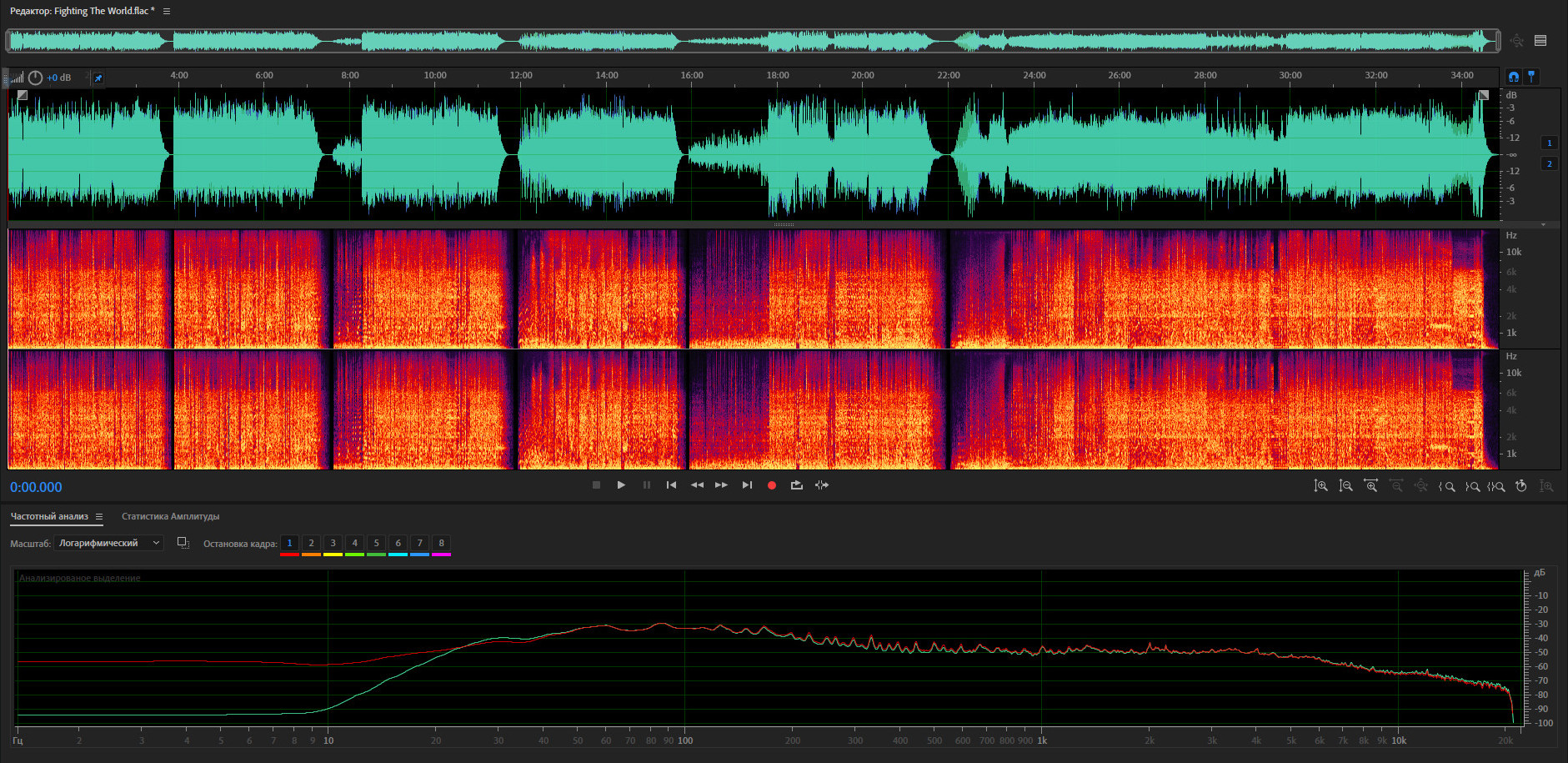Click Zoom to Selection icon
1568x763 pixels.
pyautogui.click(x=1496, y=486)
